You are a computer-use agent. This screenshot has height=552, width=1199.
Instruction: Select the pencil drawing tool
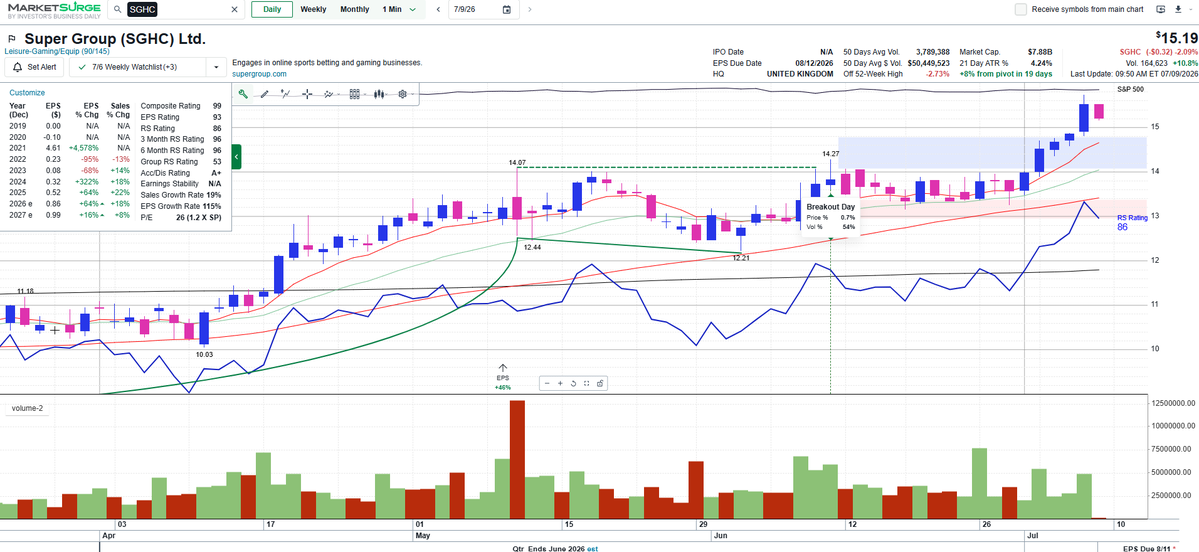click(x=265, y=94)
